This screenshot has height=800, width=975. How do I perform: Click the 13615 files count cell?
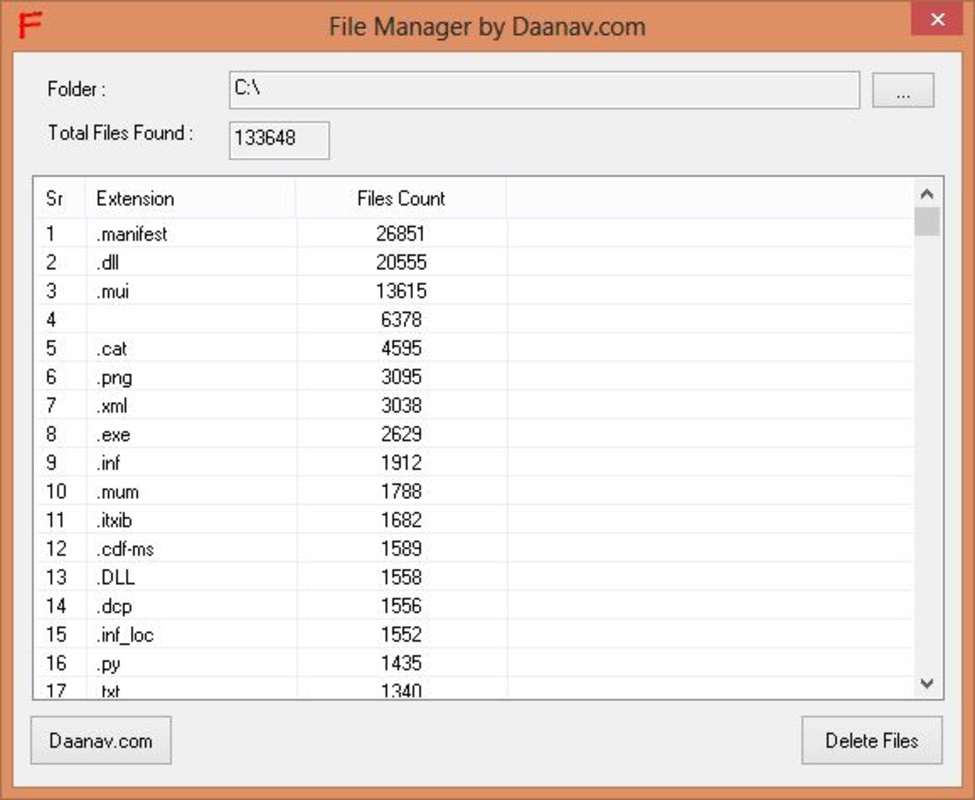pyautogui.click(x=401, y=291)
